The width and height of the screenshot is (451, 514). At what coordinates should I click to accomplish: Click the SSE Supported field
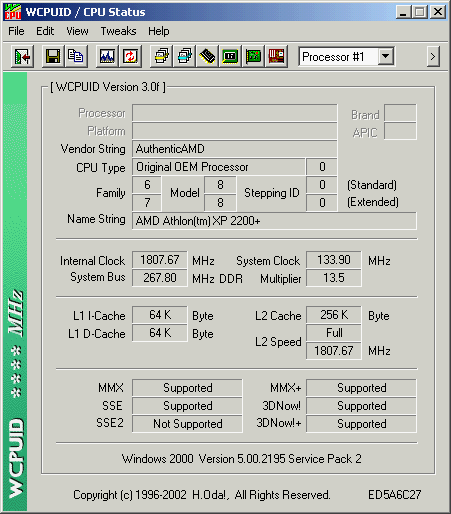click(187, 406)
